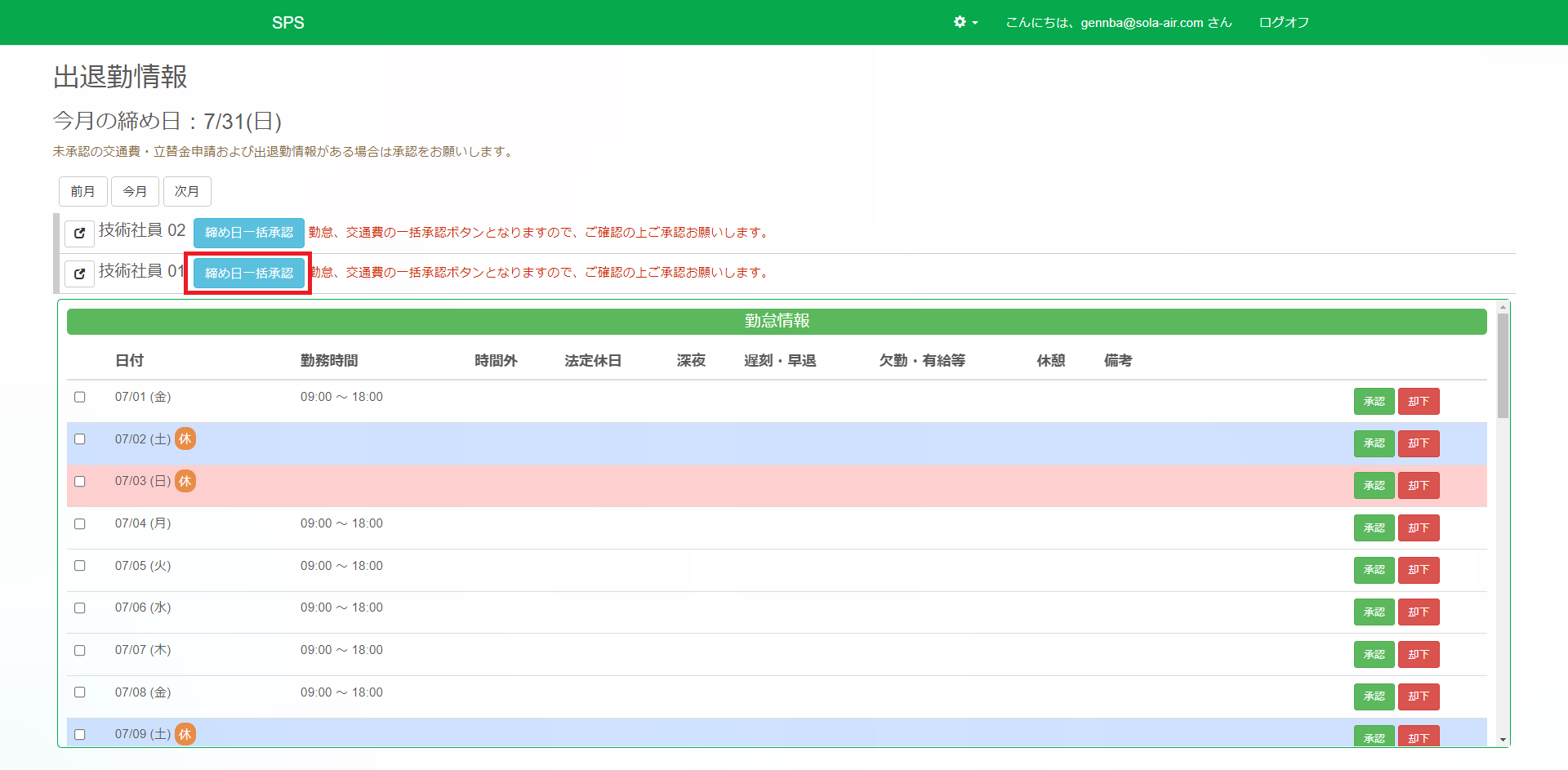Approve 07/01 attendance with 承認

(1374, 402)
